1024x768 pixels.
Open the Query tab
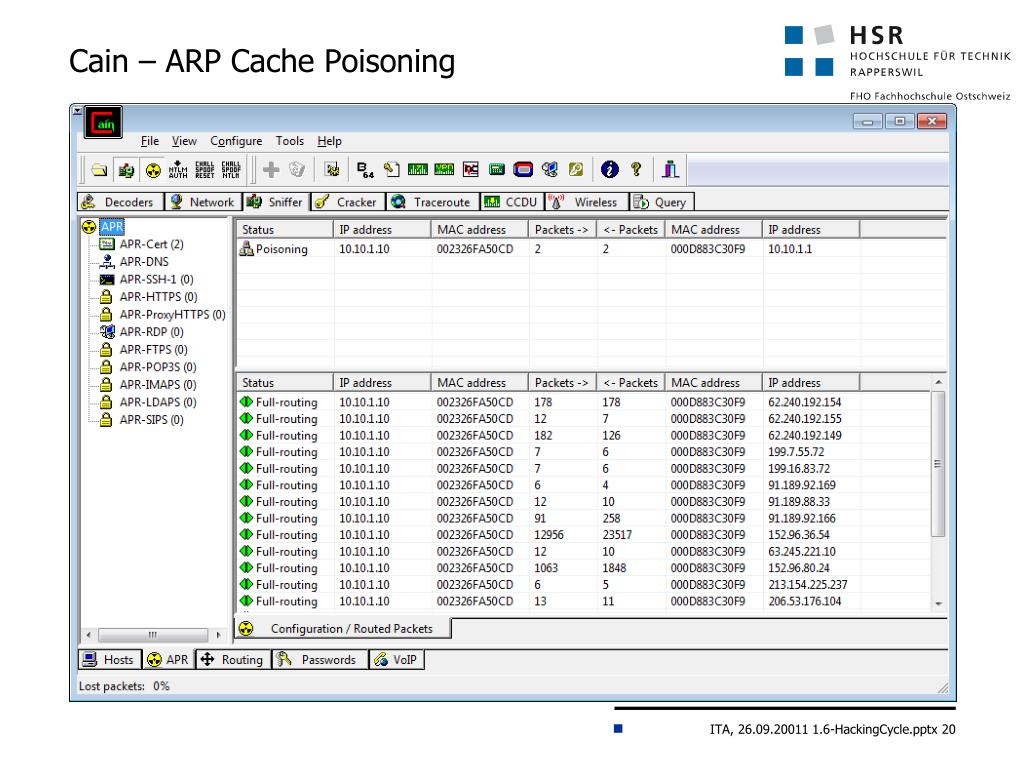pos(661,202)
